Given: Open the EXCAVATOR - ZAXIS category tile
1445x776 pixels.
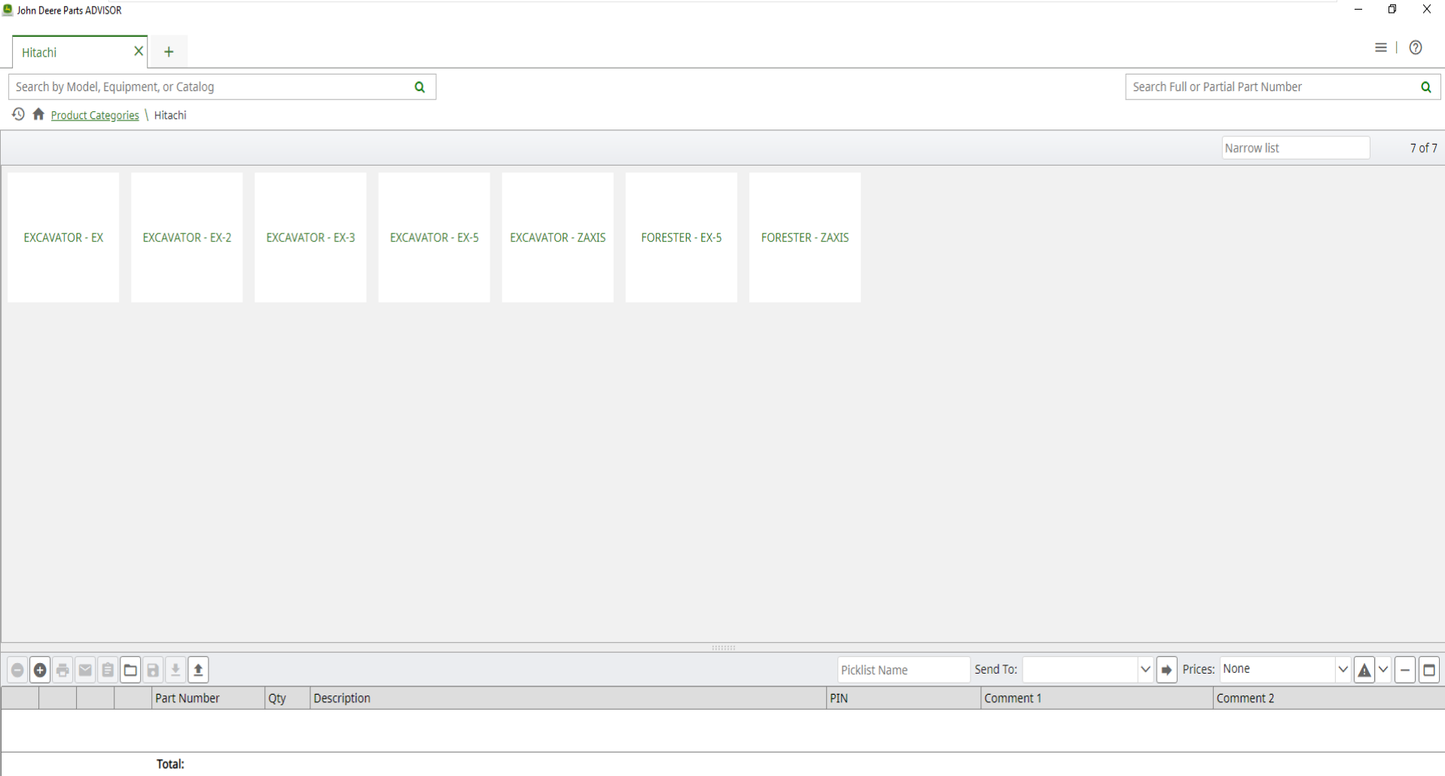Looking at the screenshot, I should (x=558, y=238).
